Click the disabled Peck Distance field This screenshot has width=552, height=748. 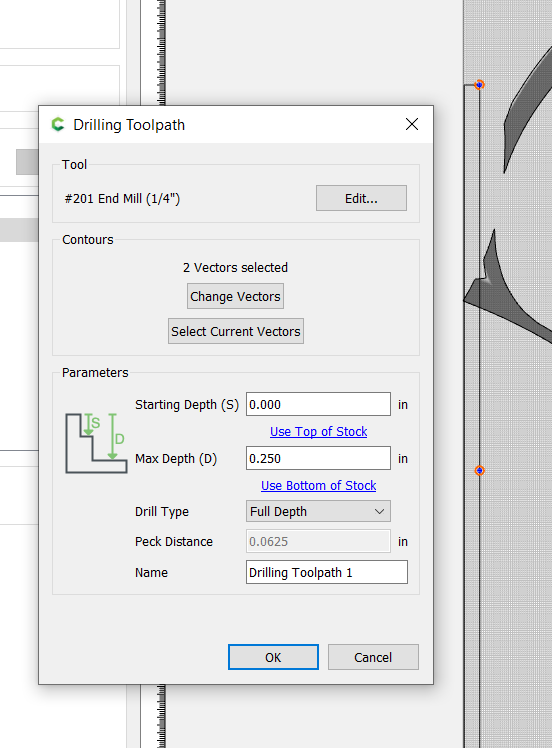coord(318,541)
